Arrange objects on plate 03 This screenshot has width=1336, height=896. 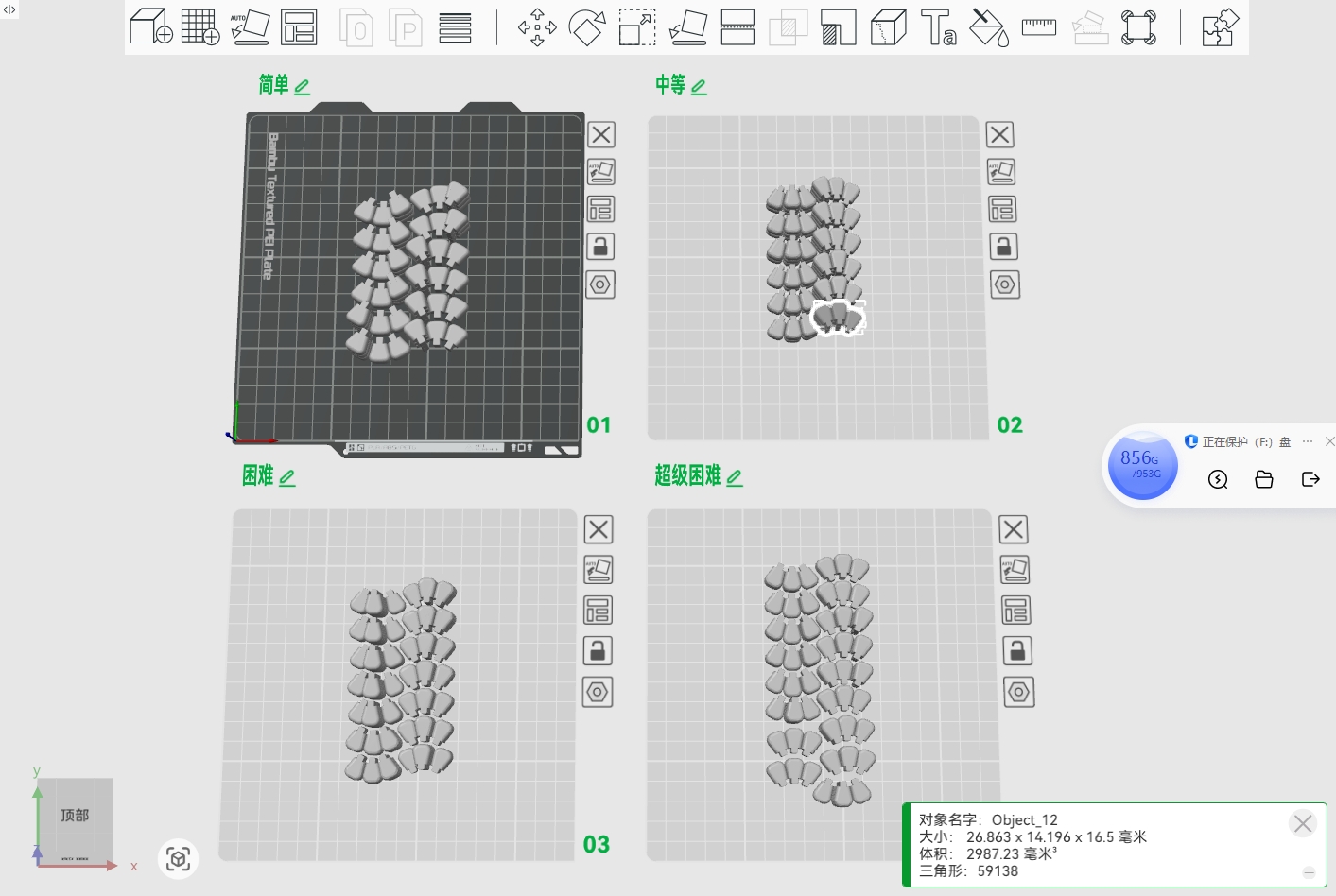pyautogui.click(x=598, y=611)
